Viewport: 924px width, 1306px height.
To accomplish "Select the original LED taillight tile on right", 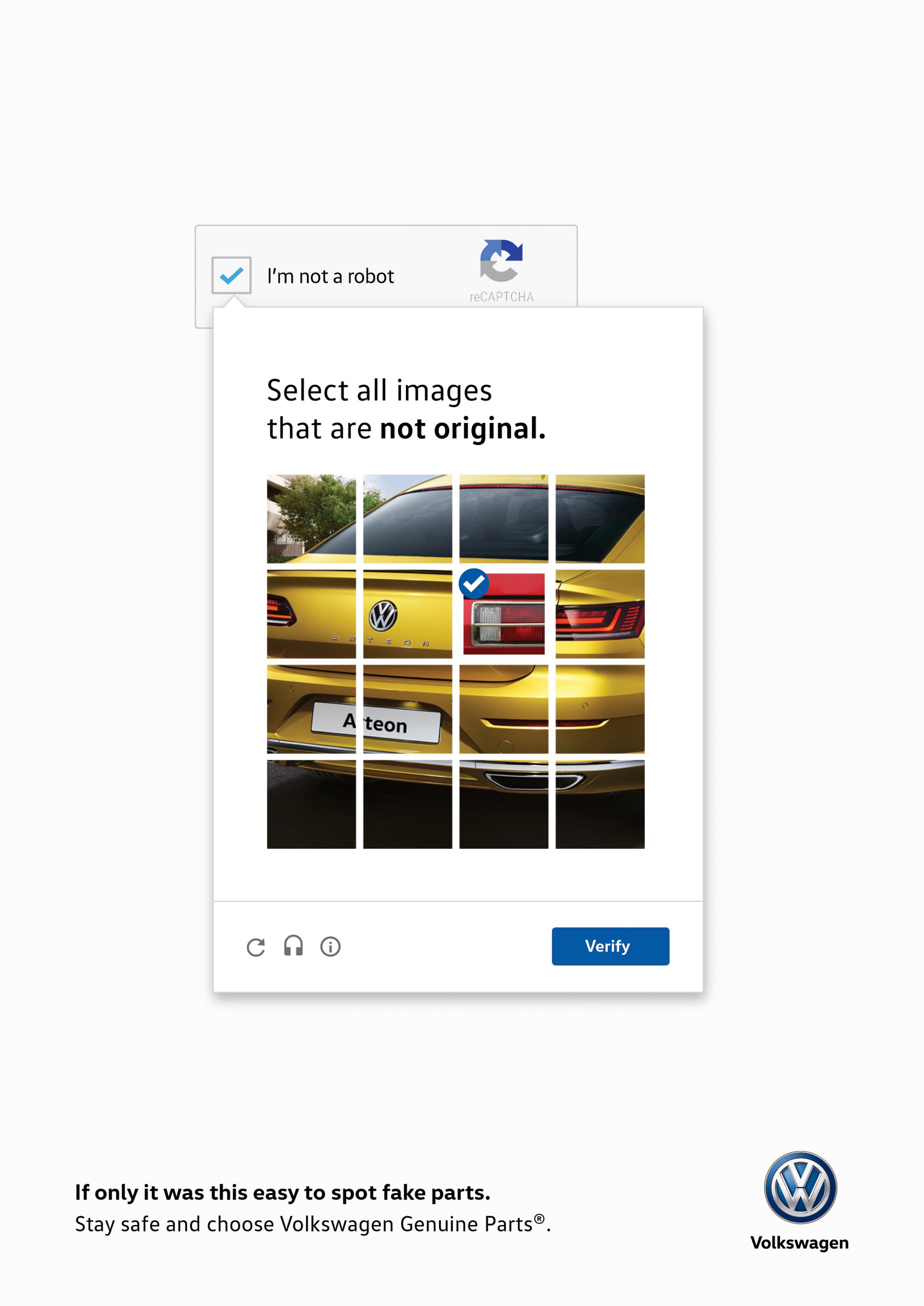I will point(600,614).
